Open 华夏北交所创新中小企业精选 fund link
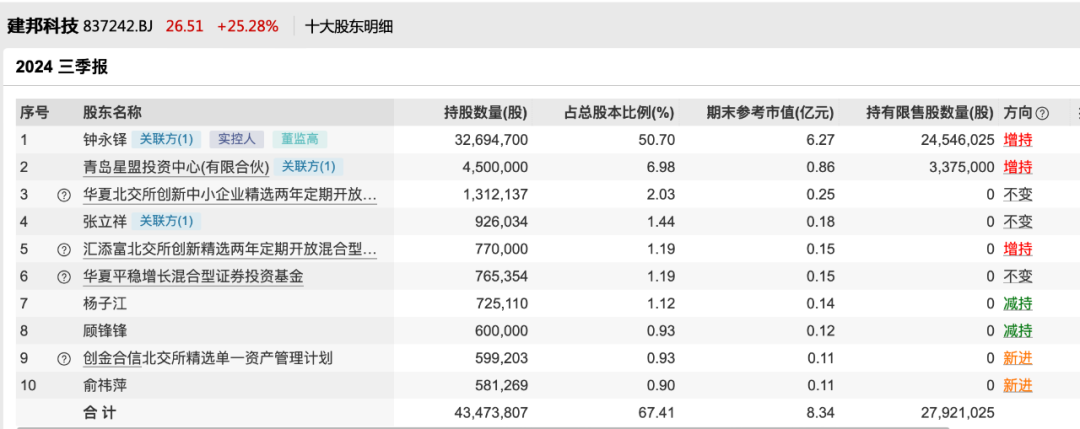The height and width of the screenshot is (429, 1080). [x=230, y=195]
